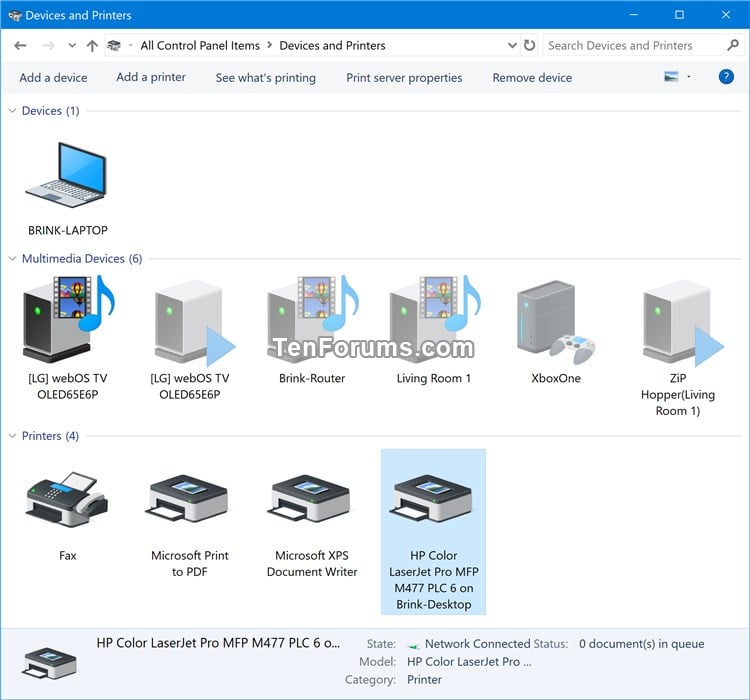Click the Multimedia Devices (6) header text
Image resolution: width=750 pixels, height=700 pixels.
82,259
